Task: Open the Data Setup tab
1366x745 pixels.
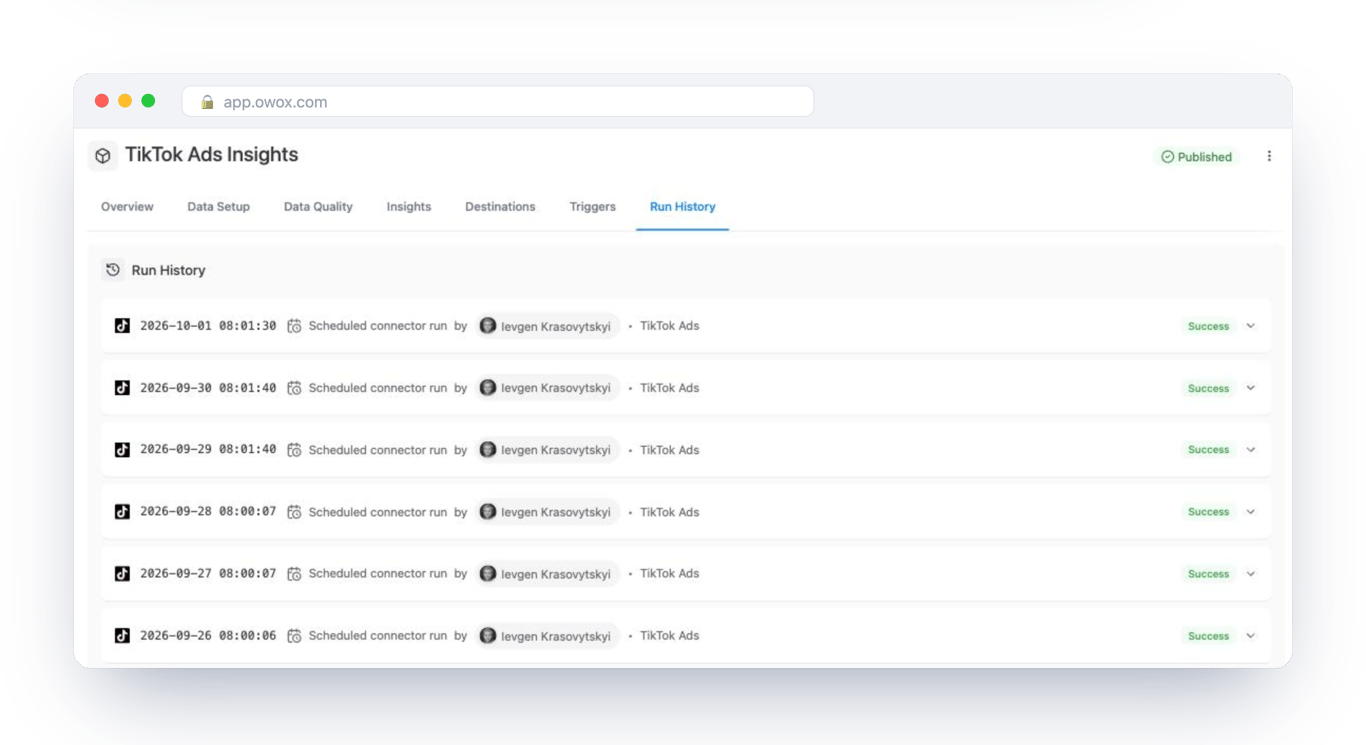Action: 218,207
